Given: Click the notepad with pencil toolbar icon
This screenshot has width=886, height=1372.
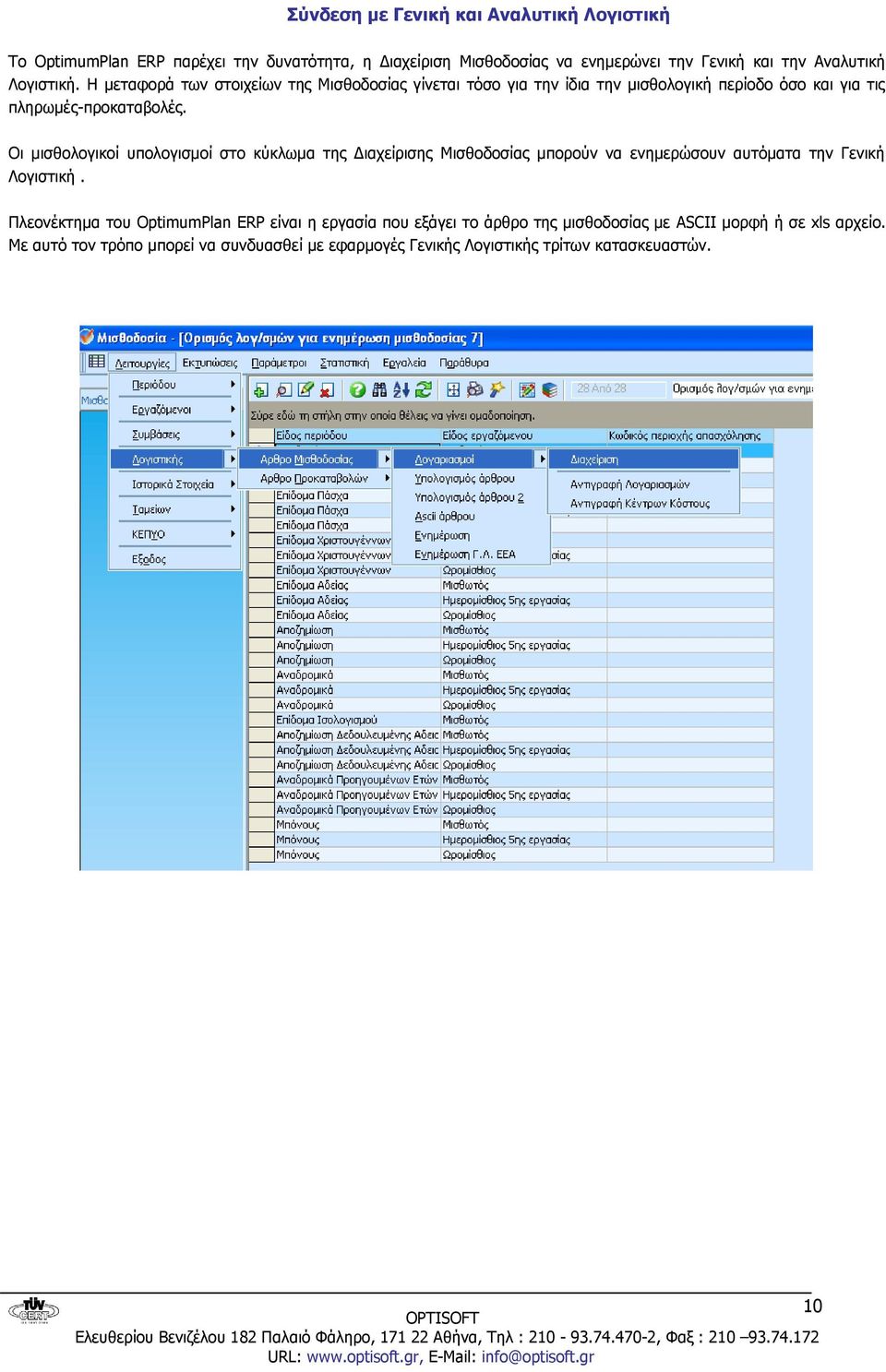Looking at the screenshot, I should pyautogui.click(x=527, y=389).
